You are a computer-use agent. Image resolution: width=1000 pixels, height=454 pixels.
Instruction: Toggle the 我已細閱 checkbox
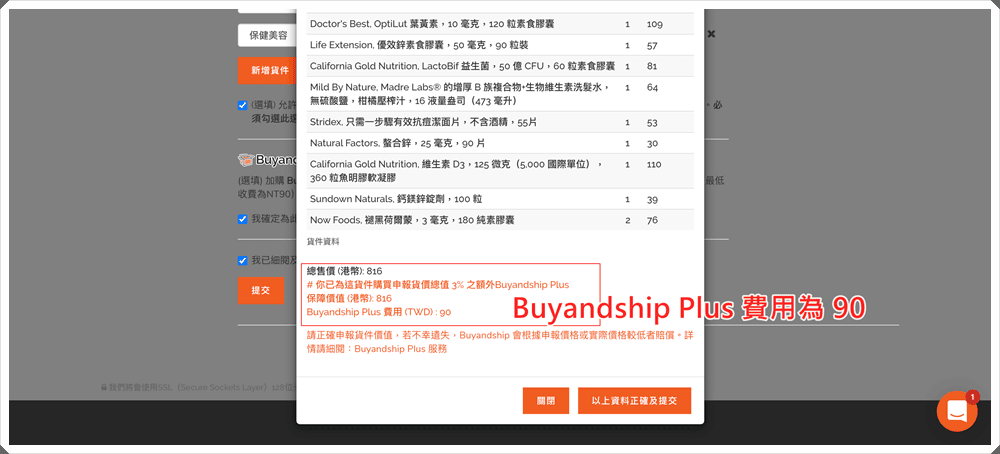pyautogui.click(x=243, y=260)
